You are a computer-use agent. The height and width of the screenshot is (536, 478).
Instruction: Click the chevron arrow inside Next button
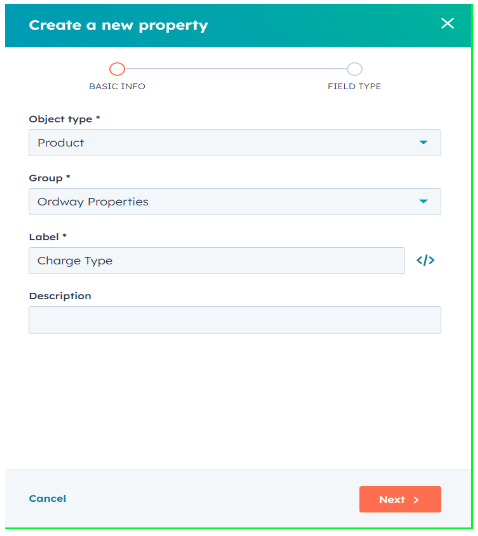click(x=416, y=500)
